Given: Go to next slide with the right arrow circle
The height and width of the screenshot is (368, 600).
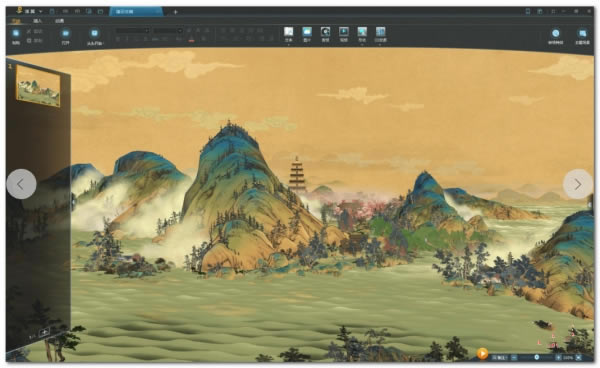Looking at the screenshot, I should [578, 184].
